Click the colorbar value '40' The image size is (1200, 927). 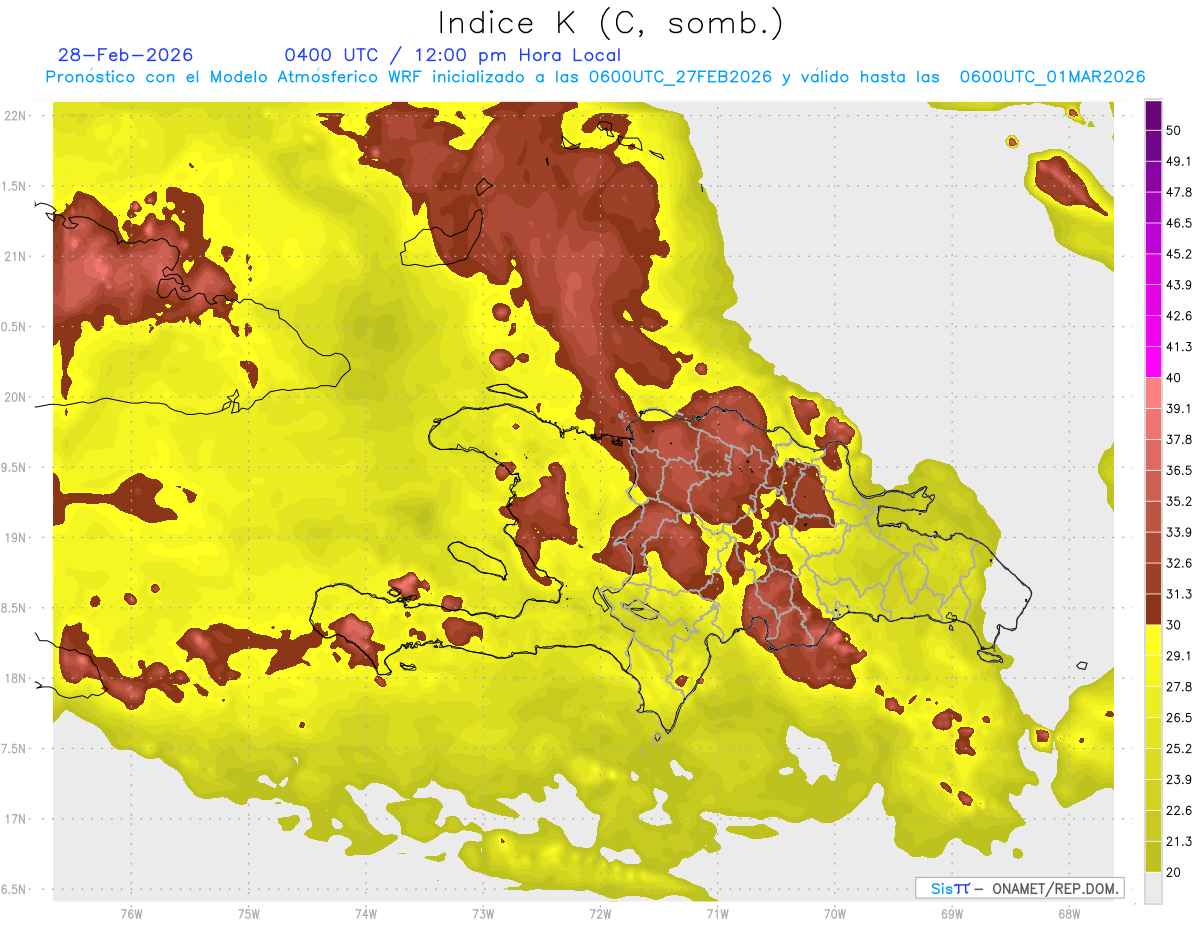click(1174, 378)
